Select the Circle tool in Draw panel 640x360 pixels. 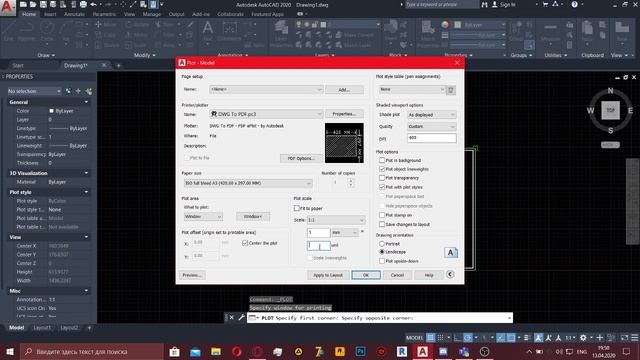(47, 31)
